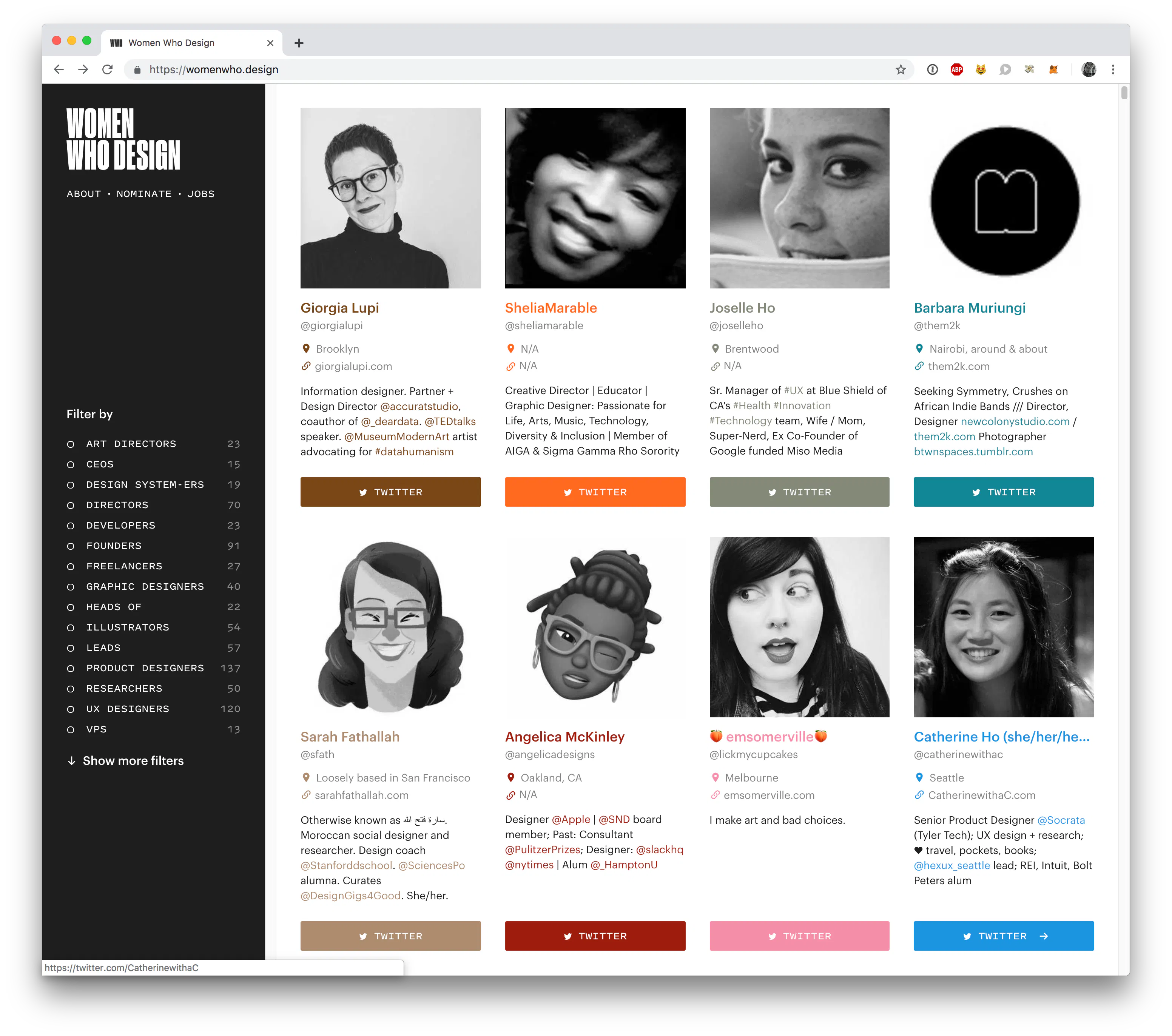Viewport: 1172px width, 1036px height.
Task: Open Joselle Ho's Twitter button
Action: (799, 492)
